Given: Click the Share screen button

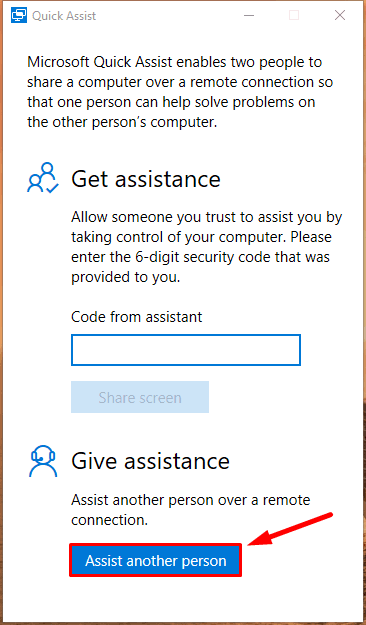Looking at the screenshot, I should (x=140, y=397).
